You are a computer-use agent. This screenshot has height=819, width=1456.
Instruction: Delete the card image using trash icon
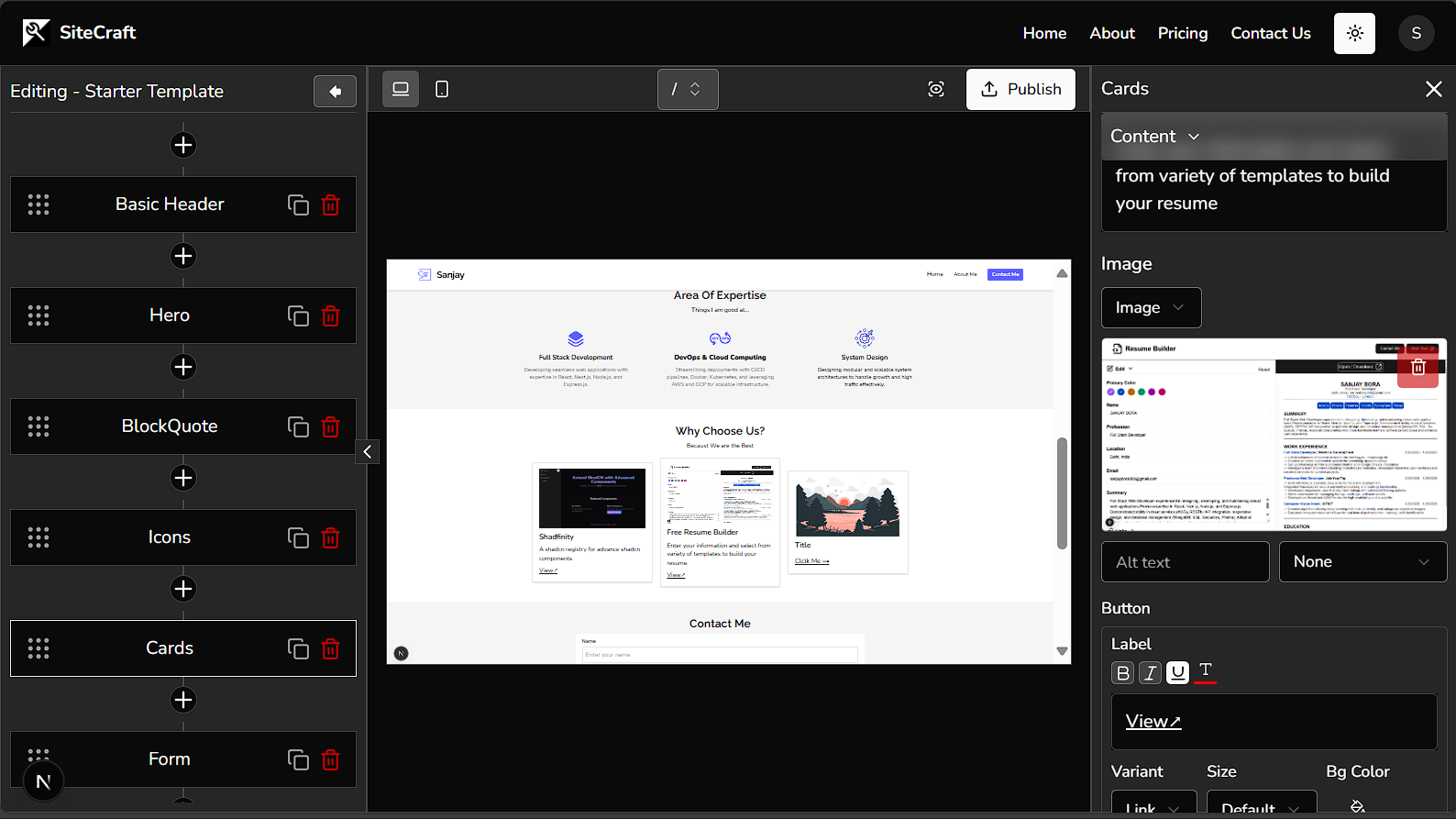click(1417, 367)
